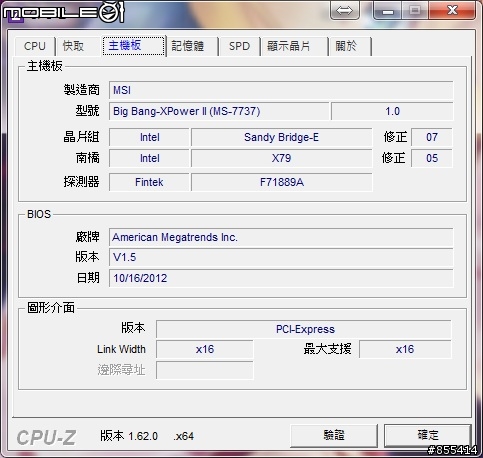This screenshot has width=483, height=458.
Task: Click the southbridge revision value 05
Action: click(x=432, y=158)
